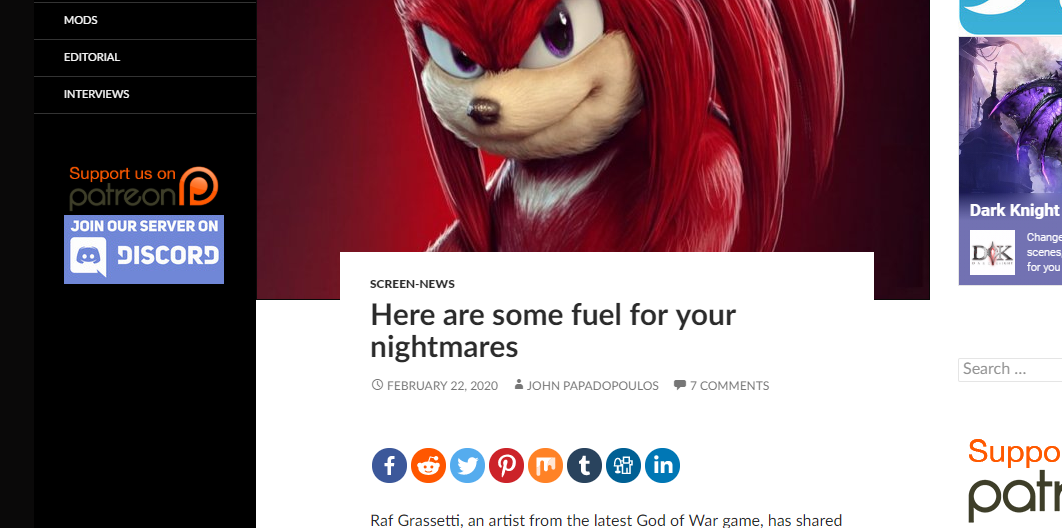Share article on Tumblr icon
Viewport: 1062px width, 528px height.
click(x=585, y=465)
